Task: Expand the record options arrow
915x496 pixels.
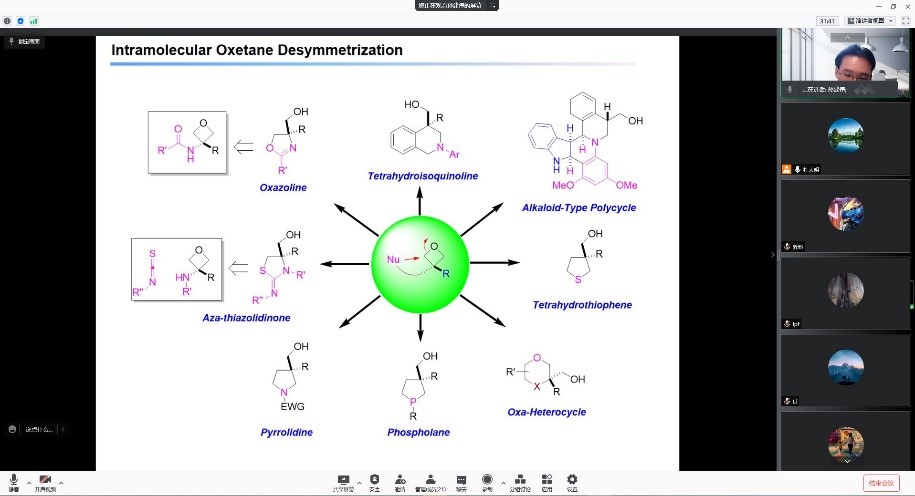Action: (502, 481)
